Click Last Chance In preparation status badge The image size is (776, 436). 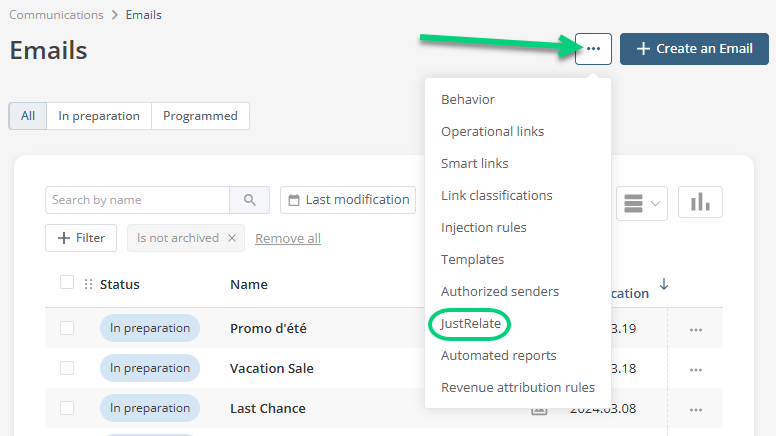(150, 408)
